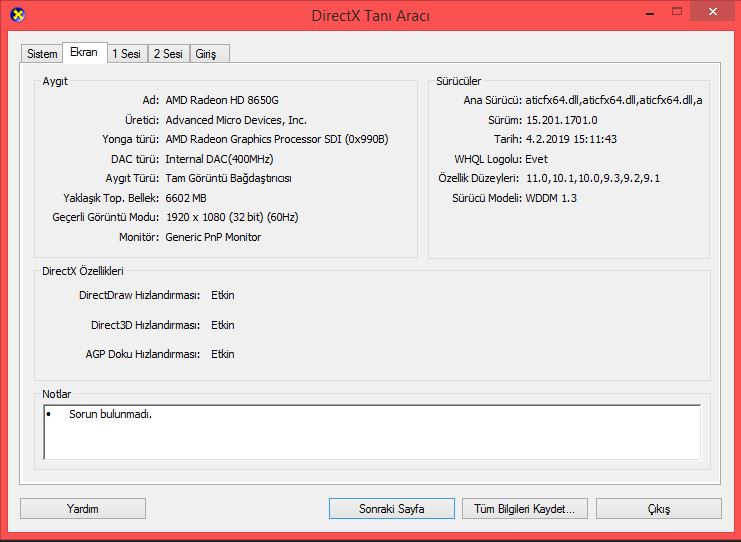Click the feature levels 11.0,10.1 value
This screenshot has width=741, height=542.
(x=593, y=178)
